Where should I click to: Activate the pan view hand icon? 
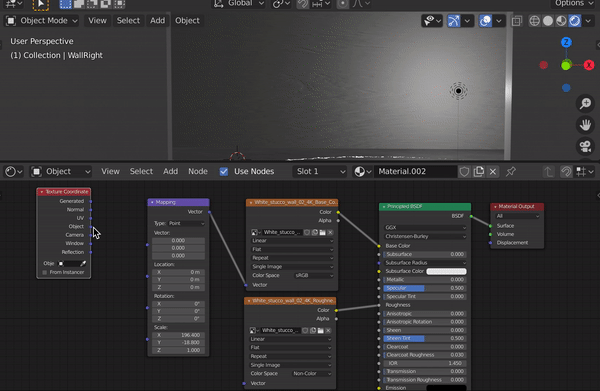coord(585,125)
